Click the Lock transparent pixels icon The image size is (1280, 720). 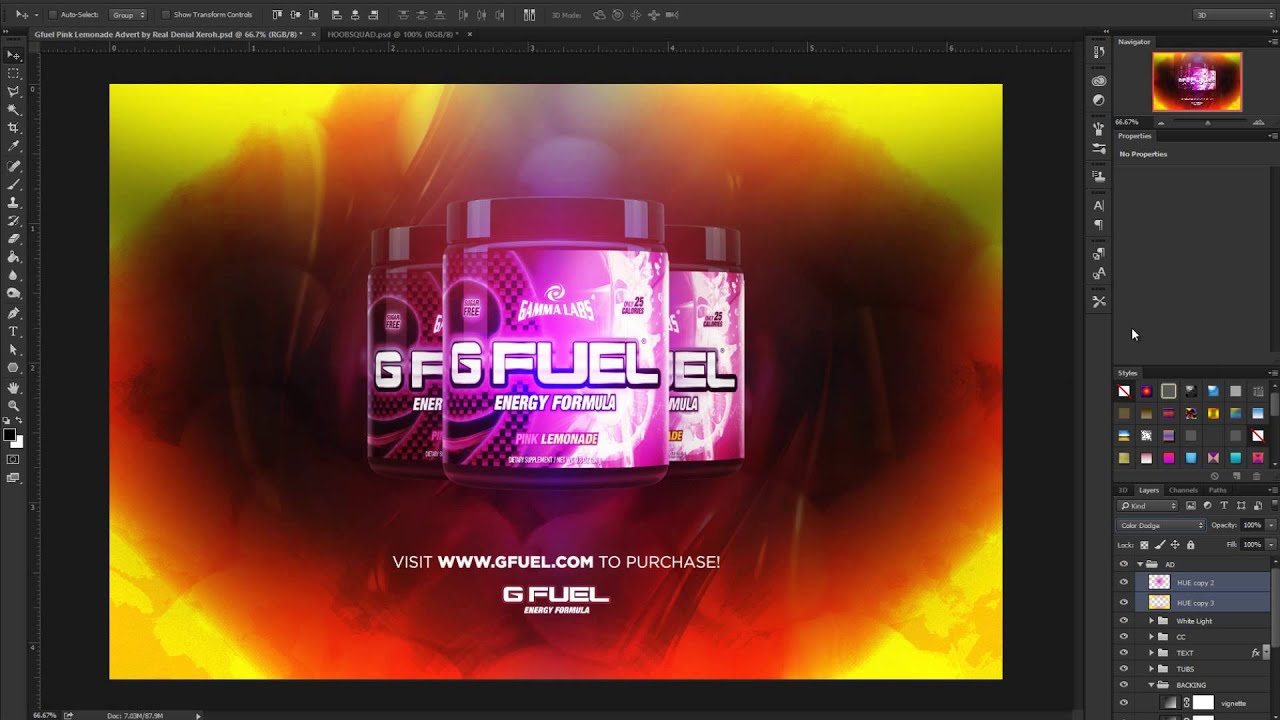tap(1145, 545)
